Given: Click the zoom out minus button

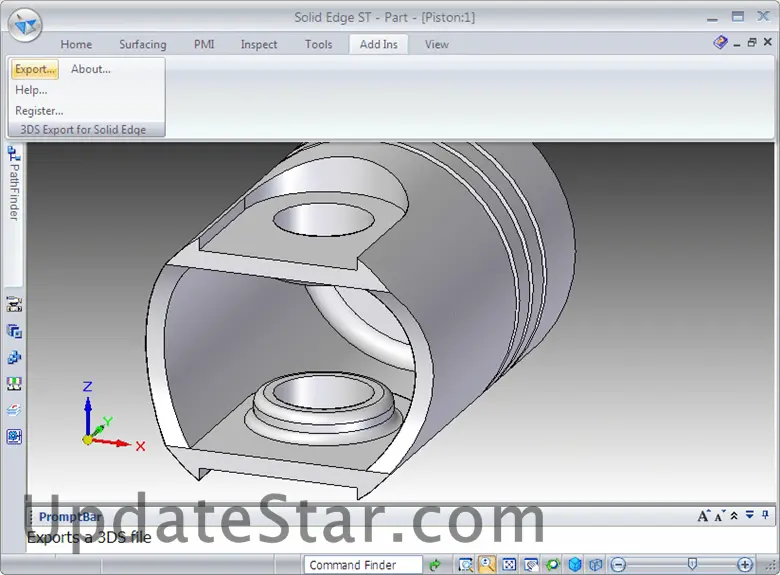Looking at the screenshot, I should tap(618, 565).
